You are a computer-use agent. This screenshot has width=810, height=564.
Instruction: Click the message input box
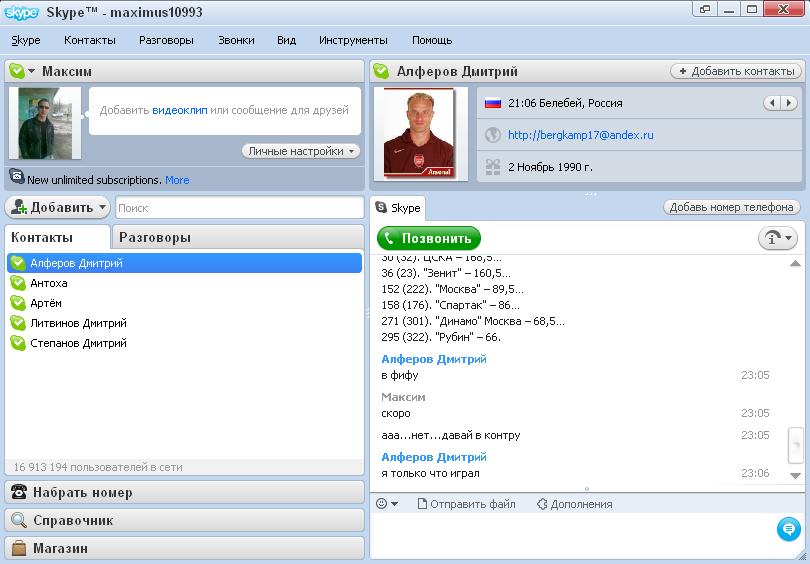[x=573, y=536]
